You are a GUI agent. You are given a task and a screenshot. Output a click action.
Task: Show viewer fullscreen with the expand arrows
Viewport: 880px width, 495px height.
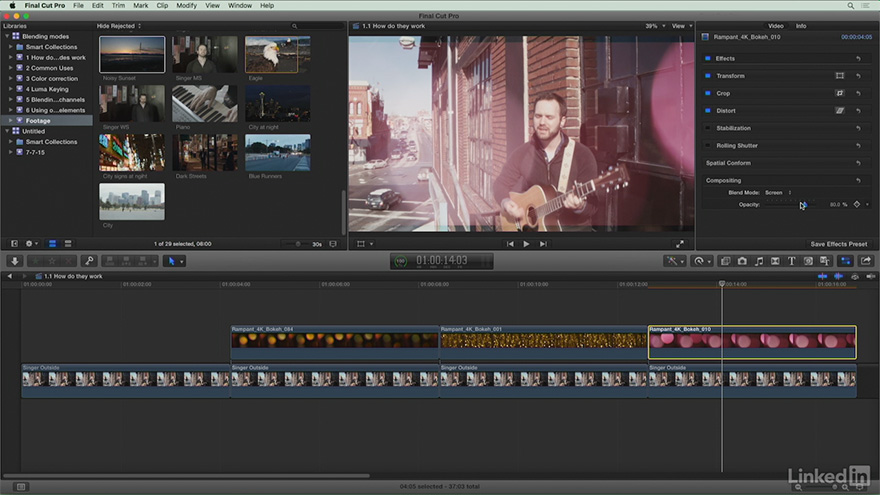pyautogui.click(x=680, y=244)
